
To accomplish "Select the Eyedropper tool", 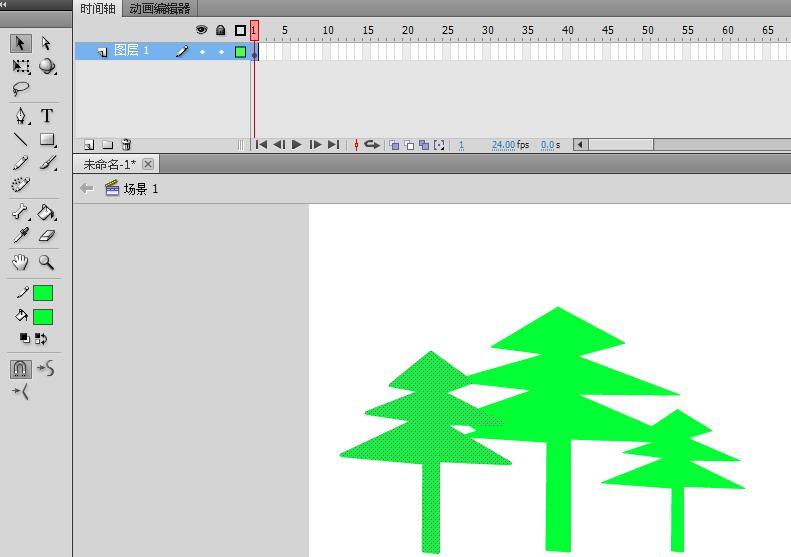I will pyautogui.click(x=21, y=236).
